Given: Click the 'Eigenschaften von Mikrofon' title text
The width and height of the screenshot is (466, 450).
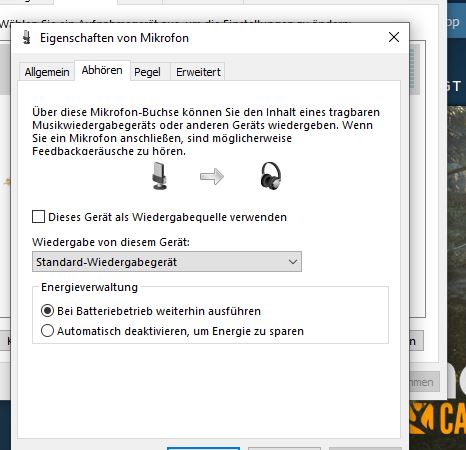Looking at the screenshot, I should (x=114, y=38).
